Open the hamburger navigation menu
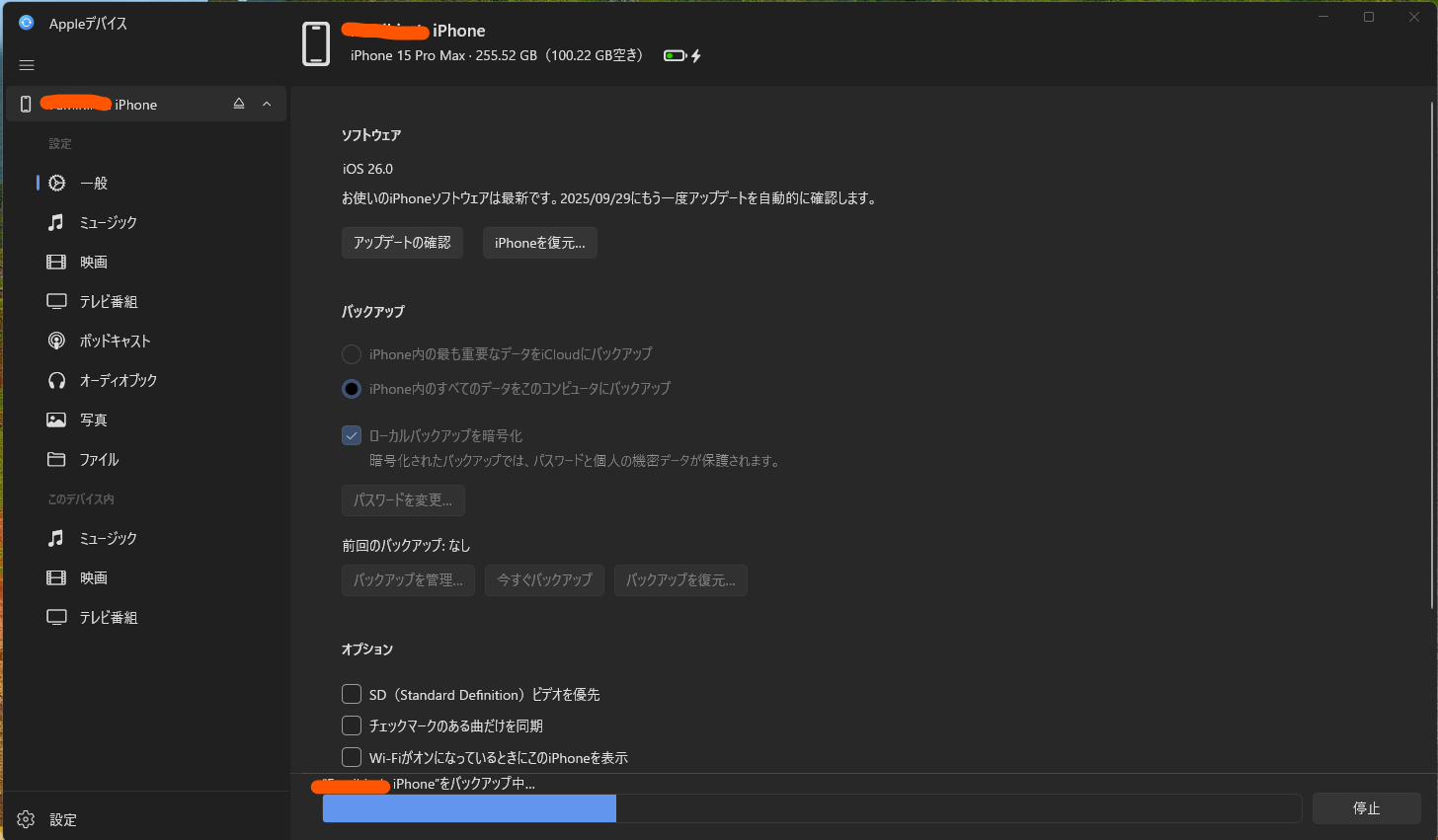Image resolution: width=1438 pixels, height=840 pixels. point(27,65)
